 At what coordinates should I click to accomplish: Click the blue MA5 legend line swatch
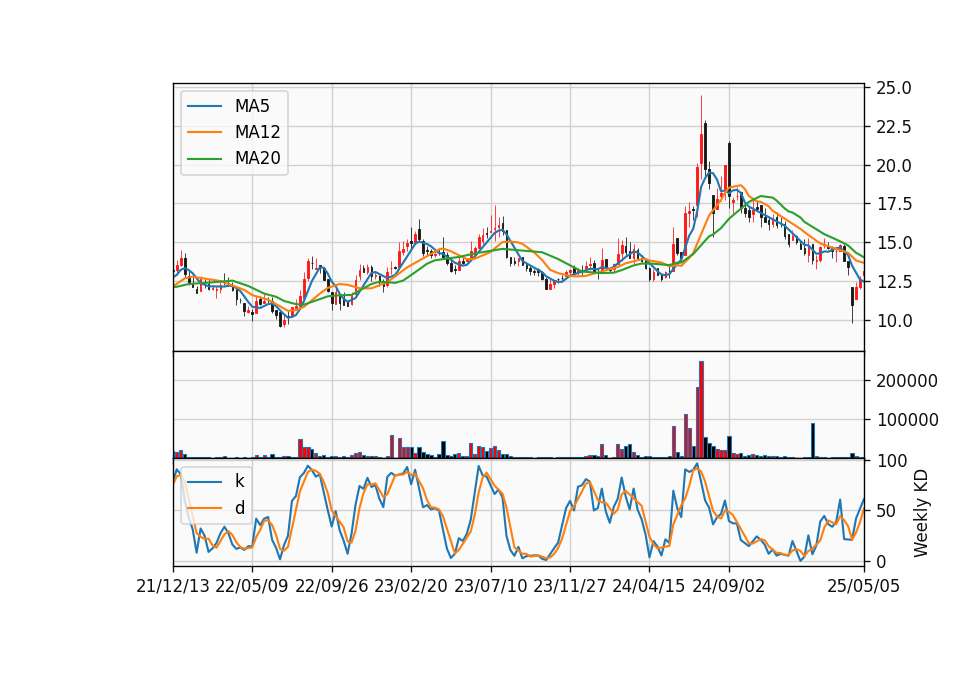204,106
